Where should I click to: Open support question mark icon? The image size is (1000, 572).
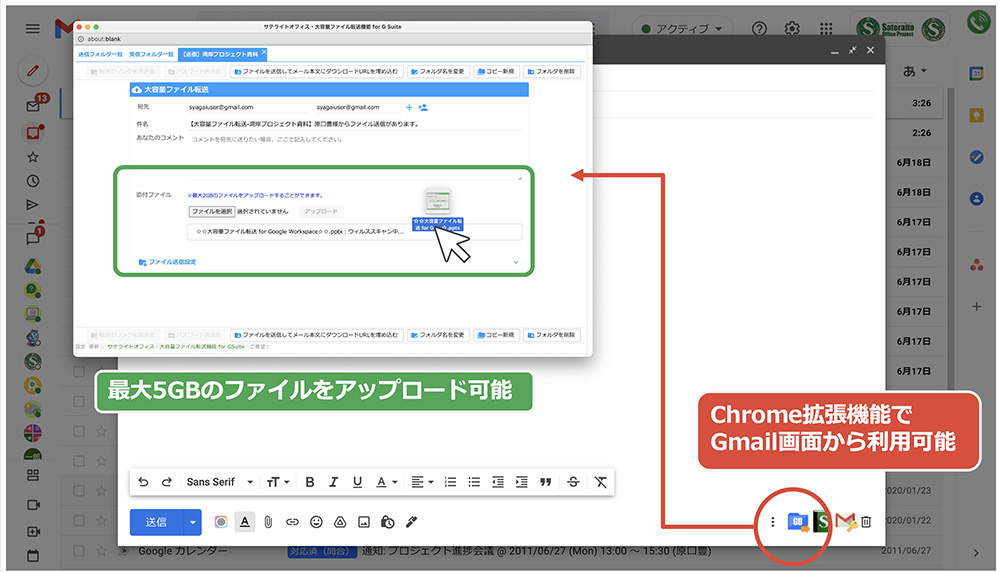[x=759, y=29]
